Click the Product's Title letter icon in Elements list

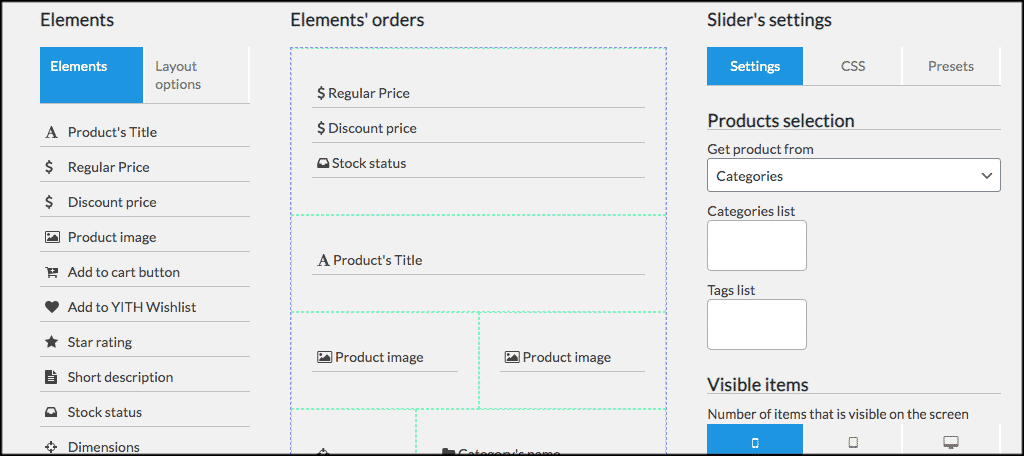[51, 133]
